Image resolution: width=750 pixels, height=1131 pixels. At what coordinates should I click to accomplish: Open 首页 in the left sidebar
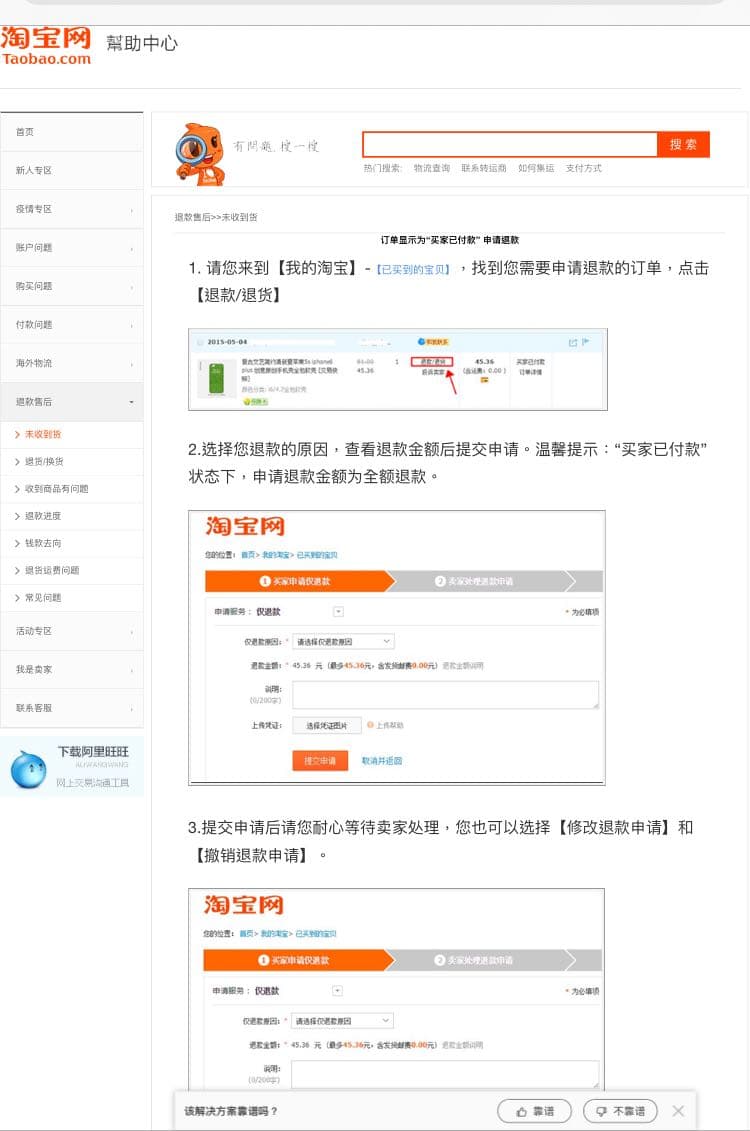71,132
